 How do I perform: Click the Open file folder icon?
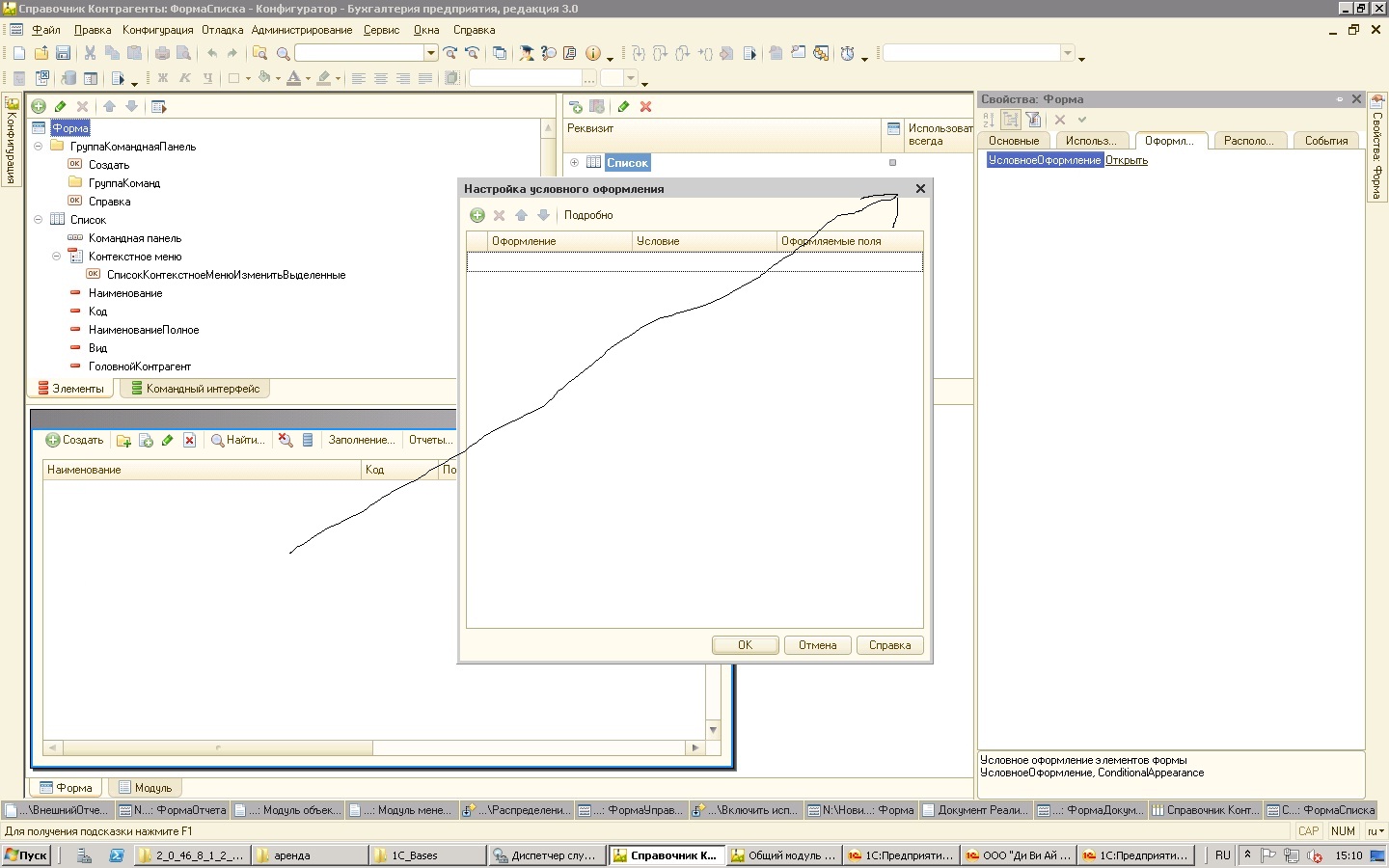pos(41,53)
